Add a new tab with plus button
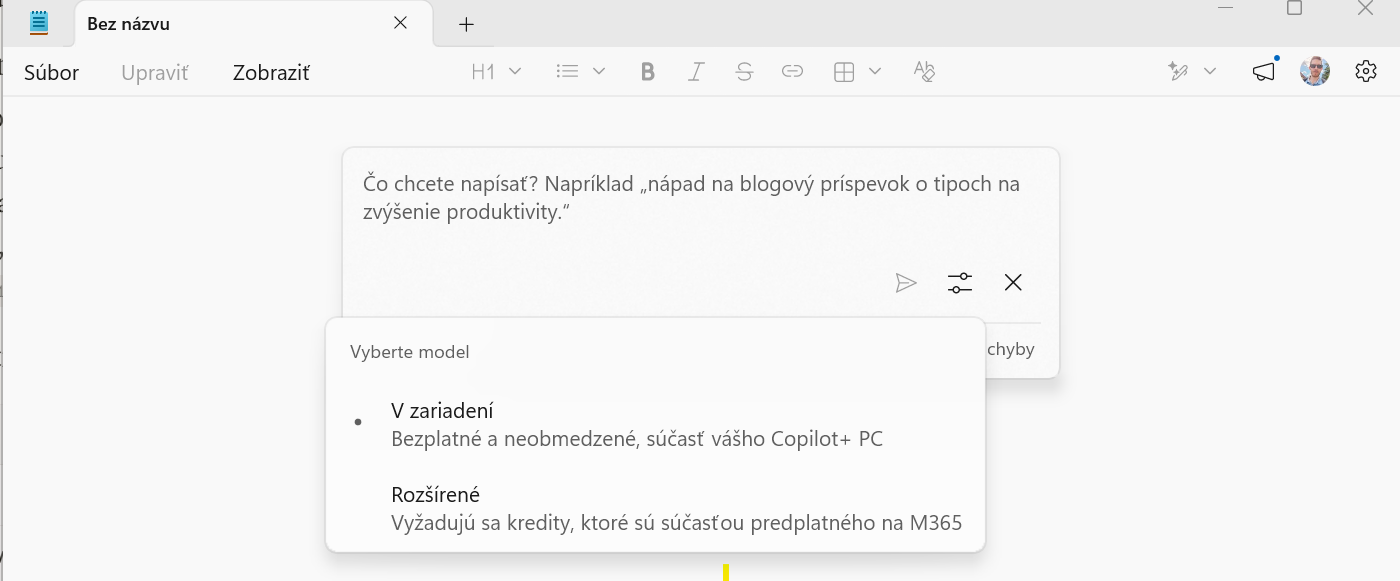 tap(466, 25)
